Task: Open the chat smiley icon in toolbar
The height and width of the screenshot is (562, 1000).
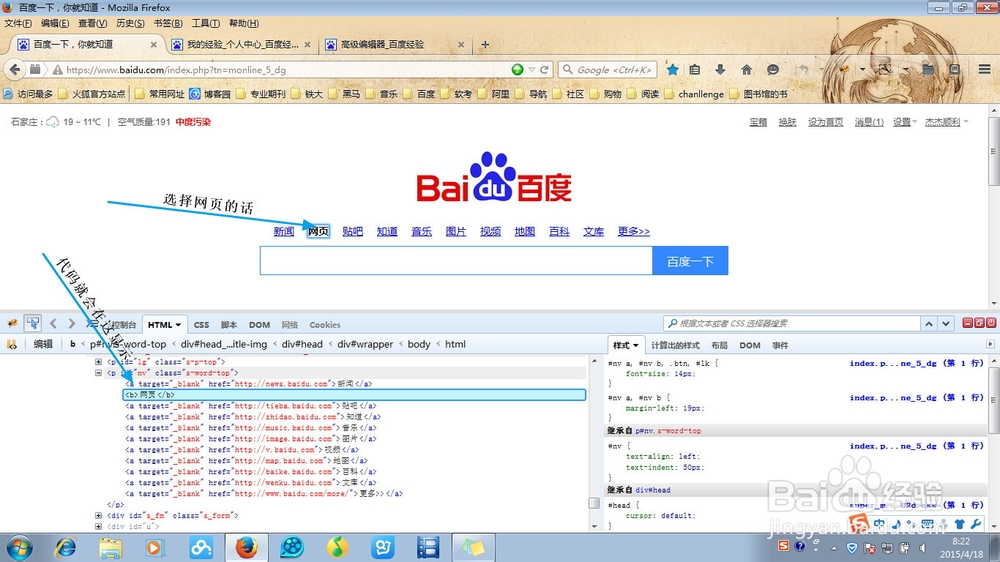Action: [772, 70]
